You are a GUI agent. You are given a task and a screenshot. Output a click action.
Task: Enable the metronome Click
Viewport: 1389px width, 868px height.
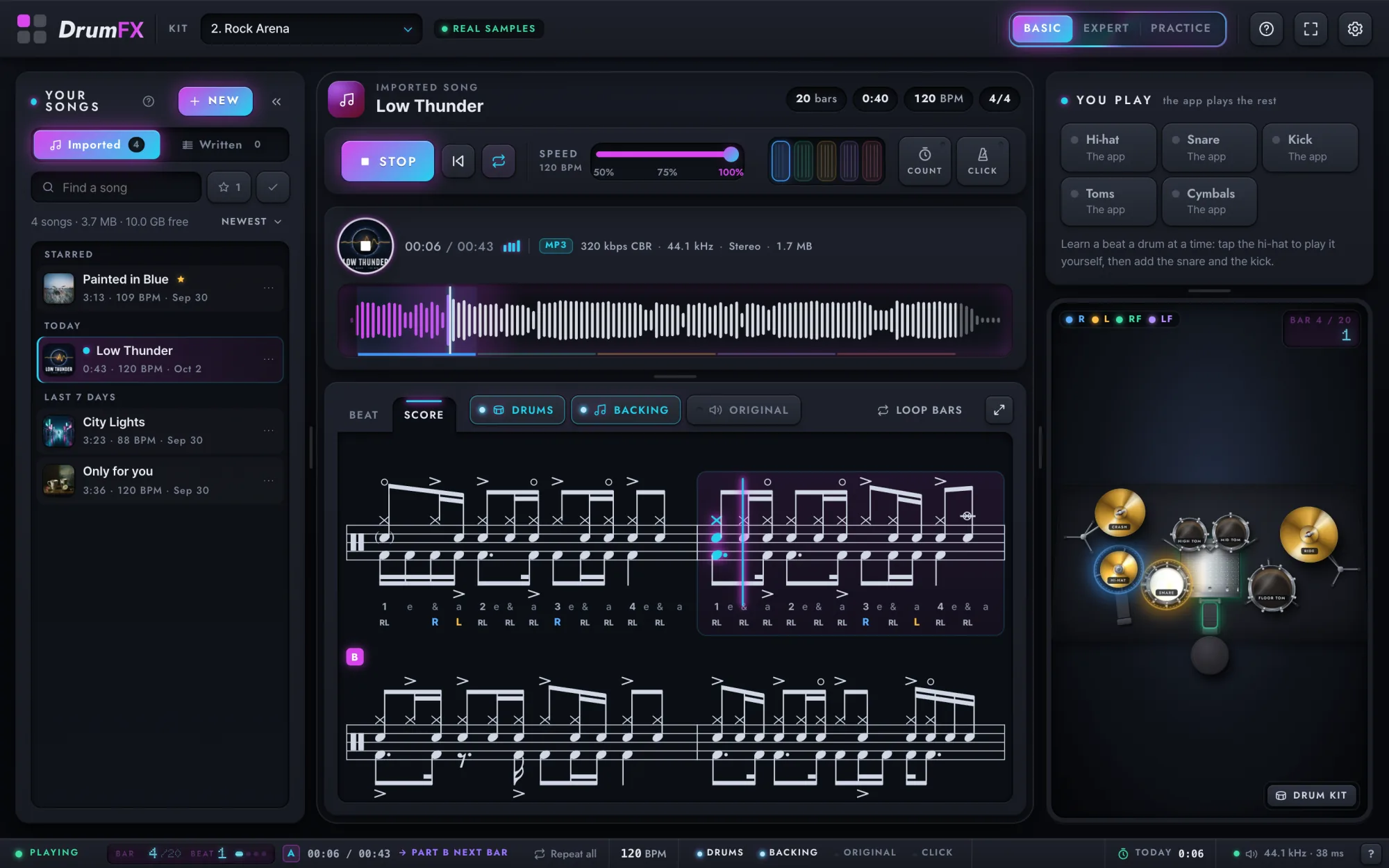pos(982,161)
